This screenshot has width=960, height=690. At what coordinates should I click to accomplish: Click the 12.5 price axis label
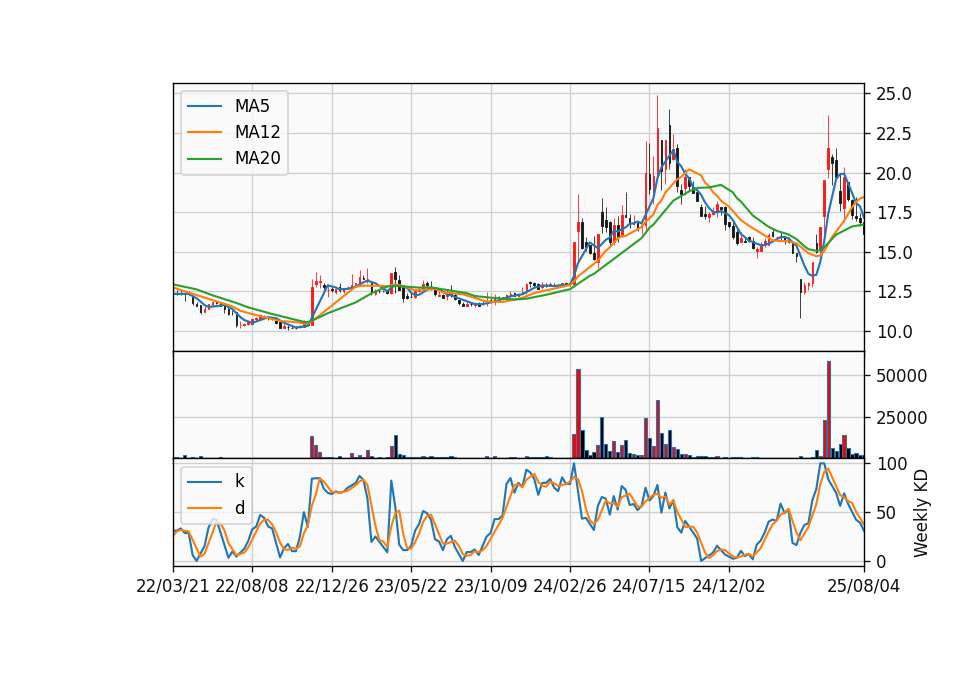pos(894,292)
